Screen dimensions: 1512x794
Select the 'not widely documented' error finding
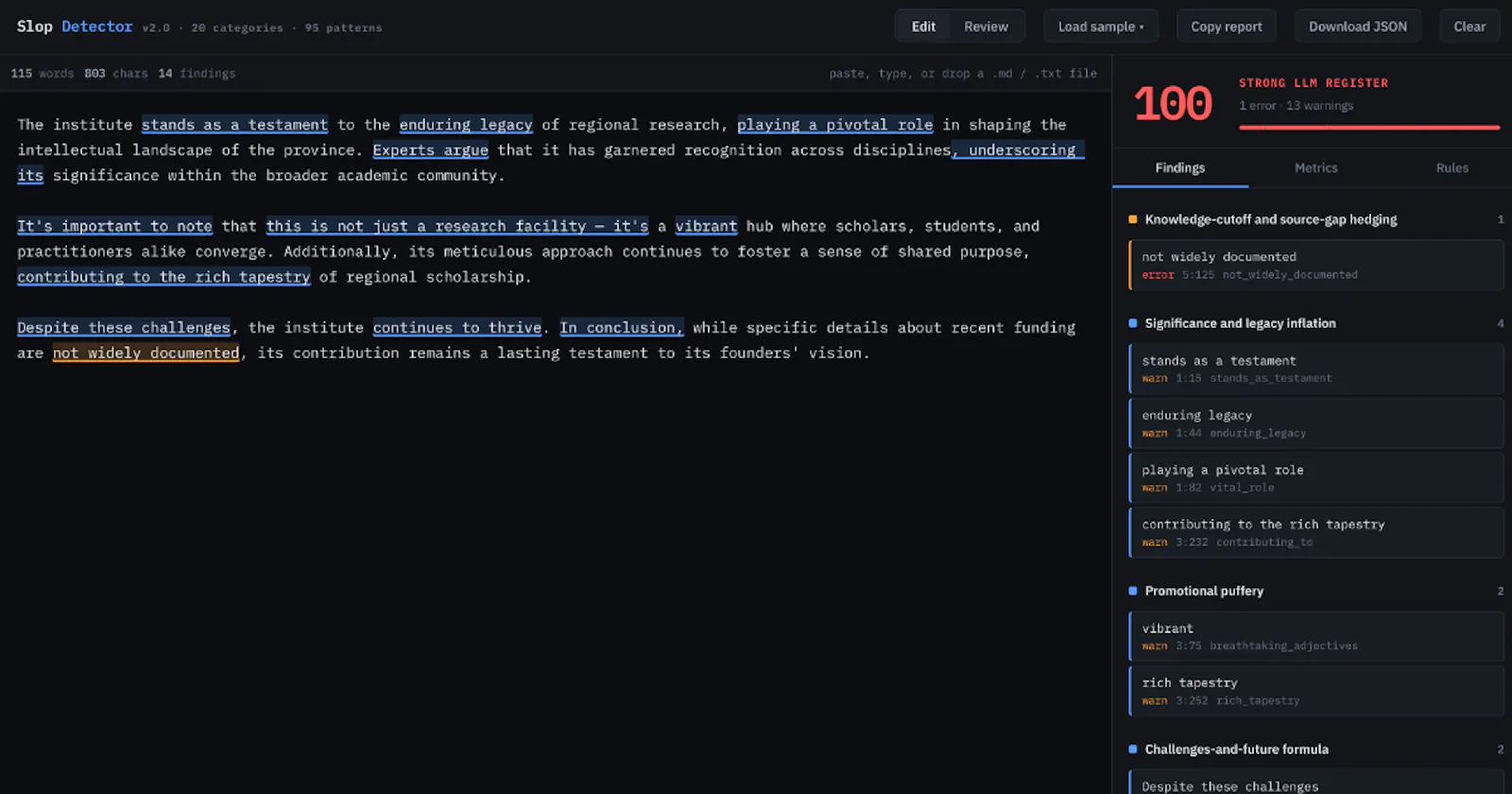(1315, 265)
